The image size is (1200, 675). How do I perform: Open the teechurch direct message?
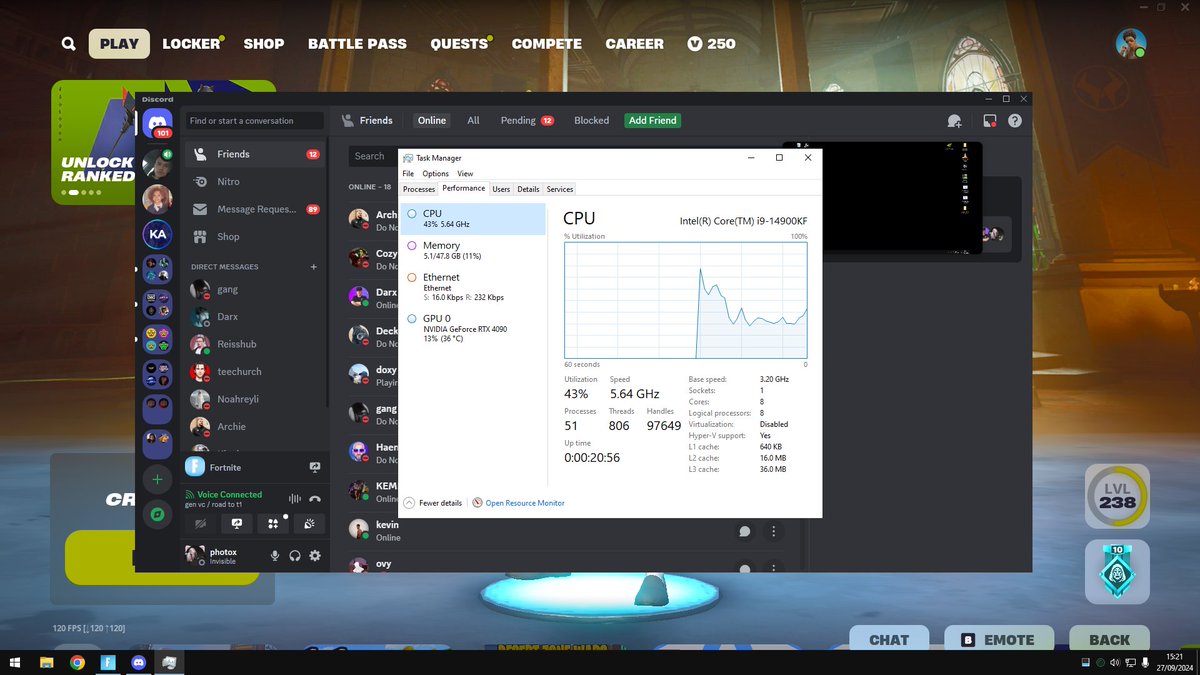[x=255, y=371]
